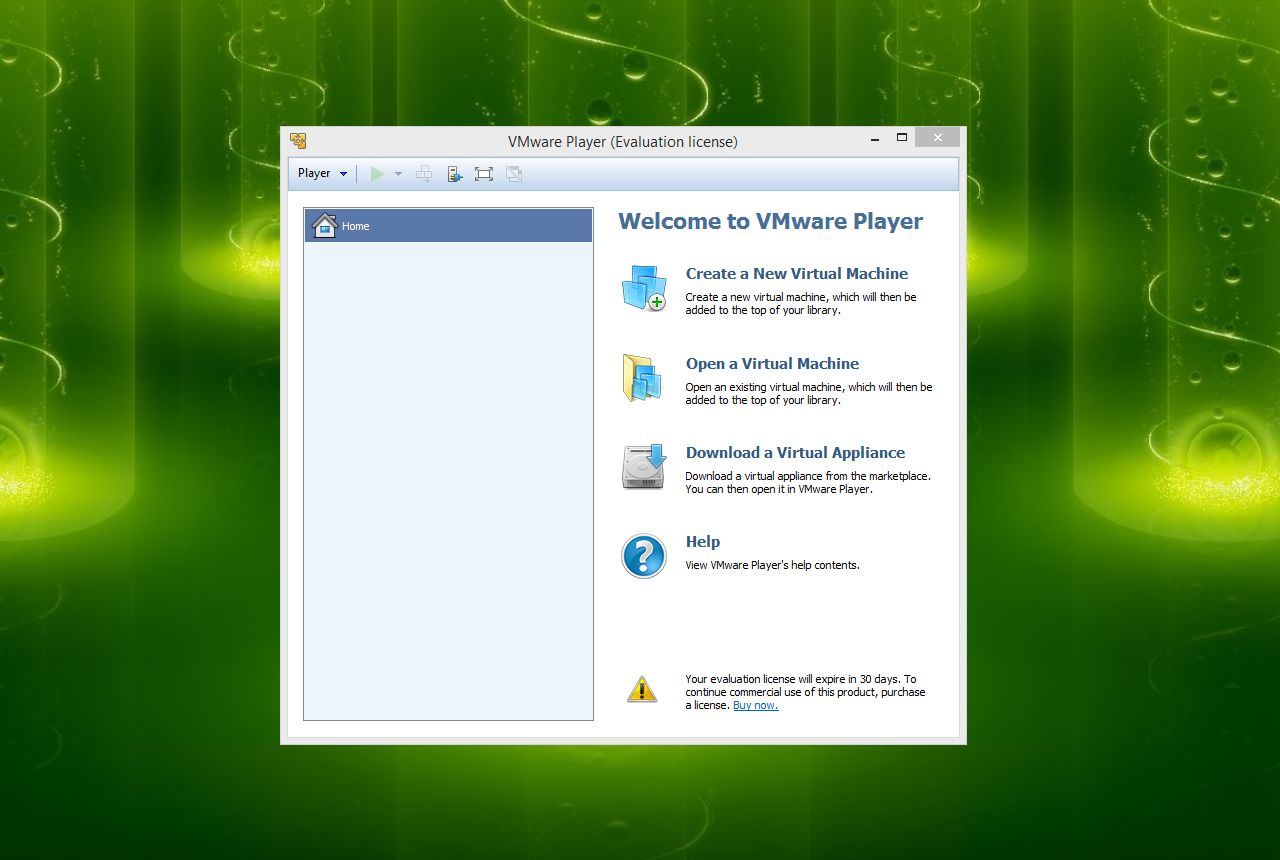1280x860 pixels.
Task: Click the Download a Virtual Appliance link
Action: [x=795, y=453]
